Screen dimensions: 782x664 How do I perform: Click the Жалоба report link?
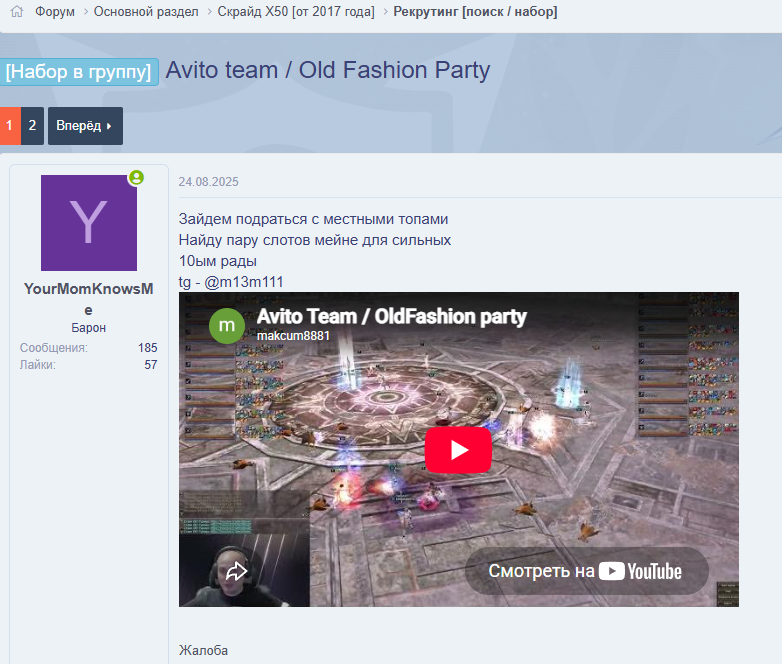coord(203,651)
